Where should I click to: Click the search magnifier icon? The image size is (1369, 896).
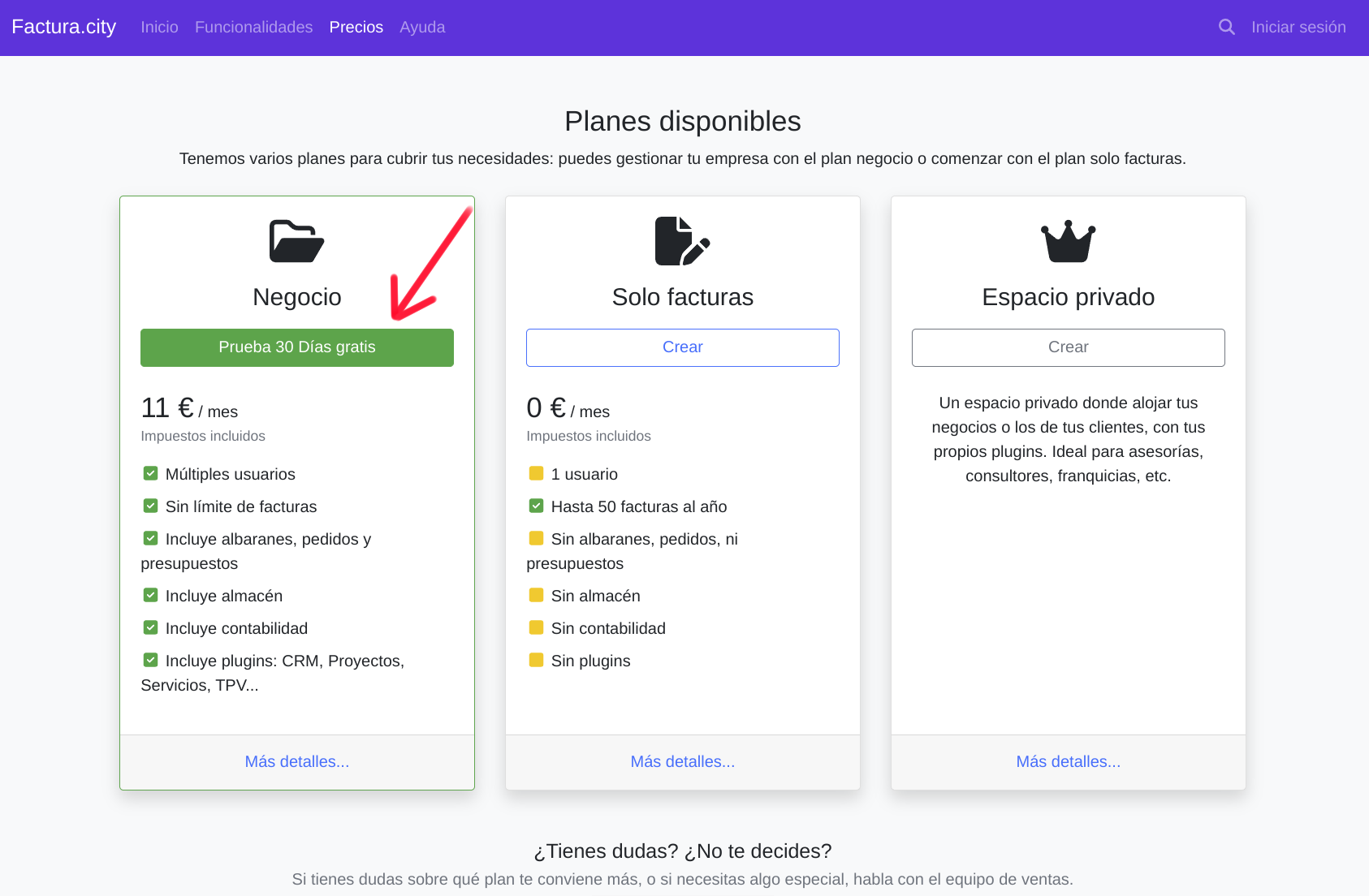coord(1227,27)
